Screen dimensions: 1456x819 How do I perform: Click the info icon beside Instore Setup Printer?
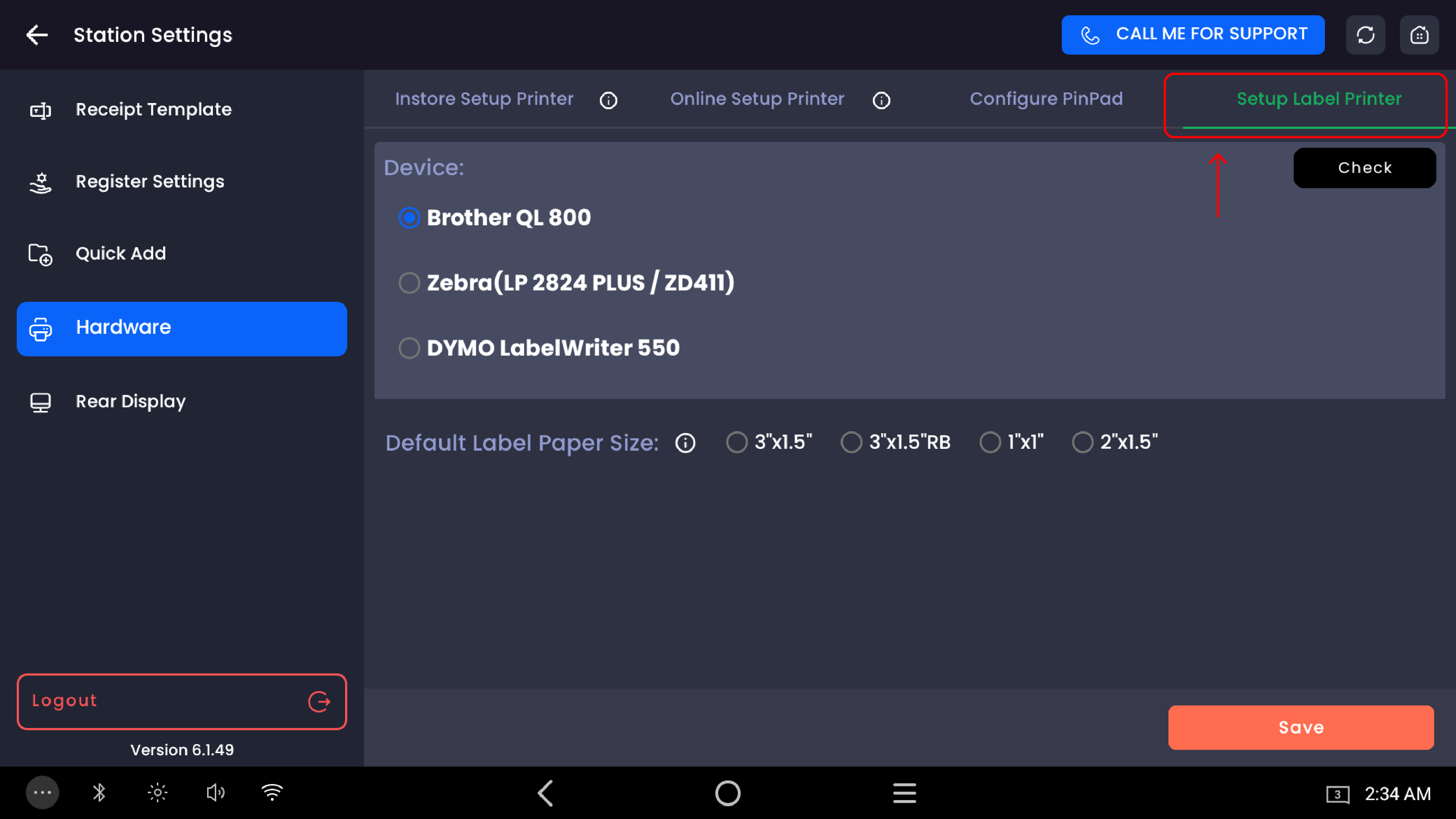point(608,100)
